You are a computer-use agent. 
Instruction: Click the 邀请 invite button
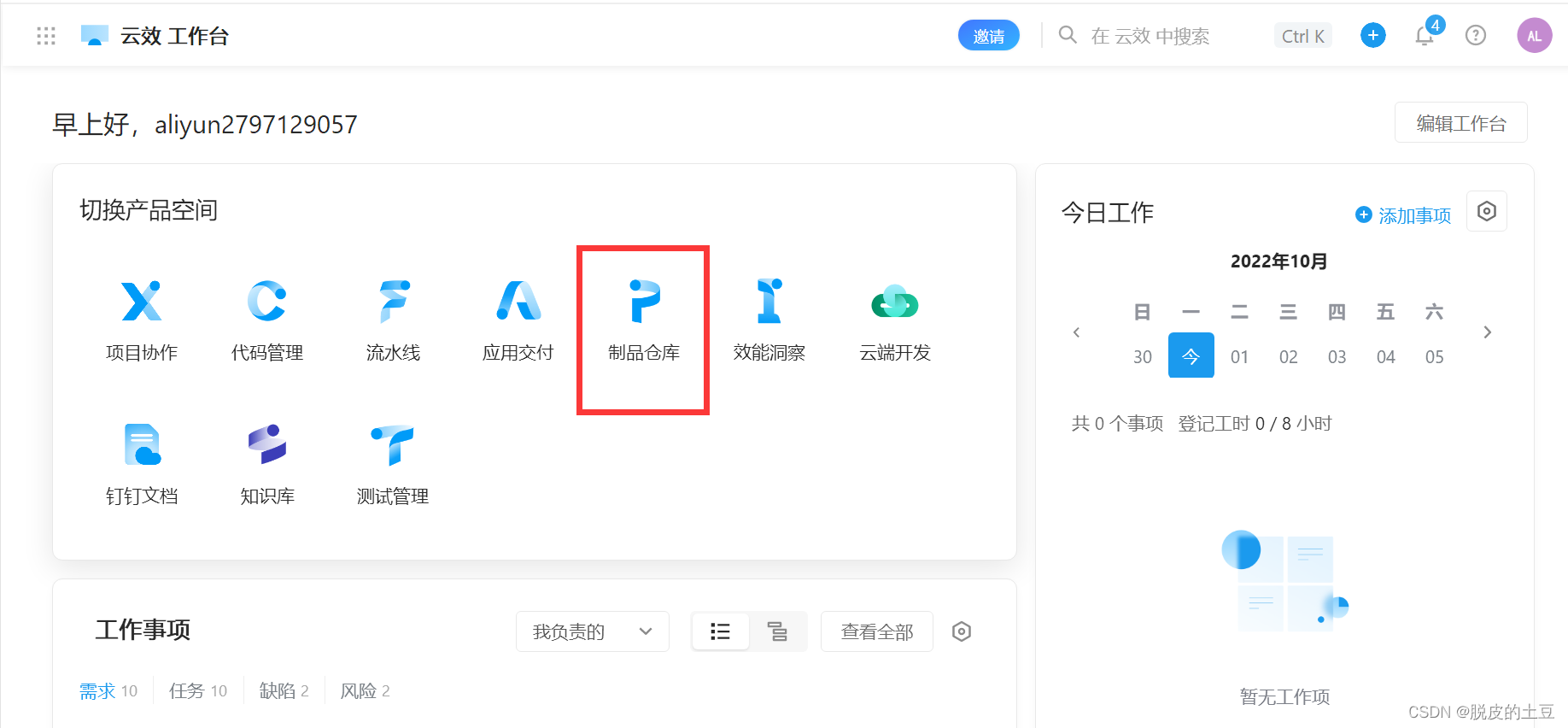pyautogui.click(x=989, y=35)
